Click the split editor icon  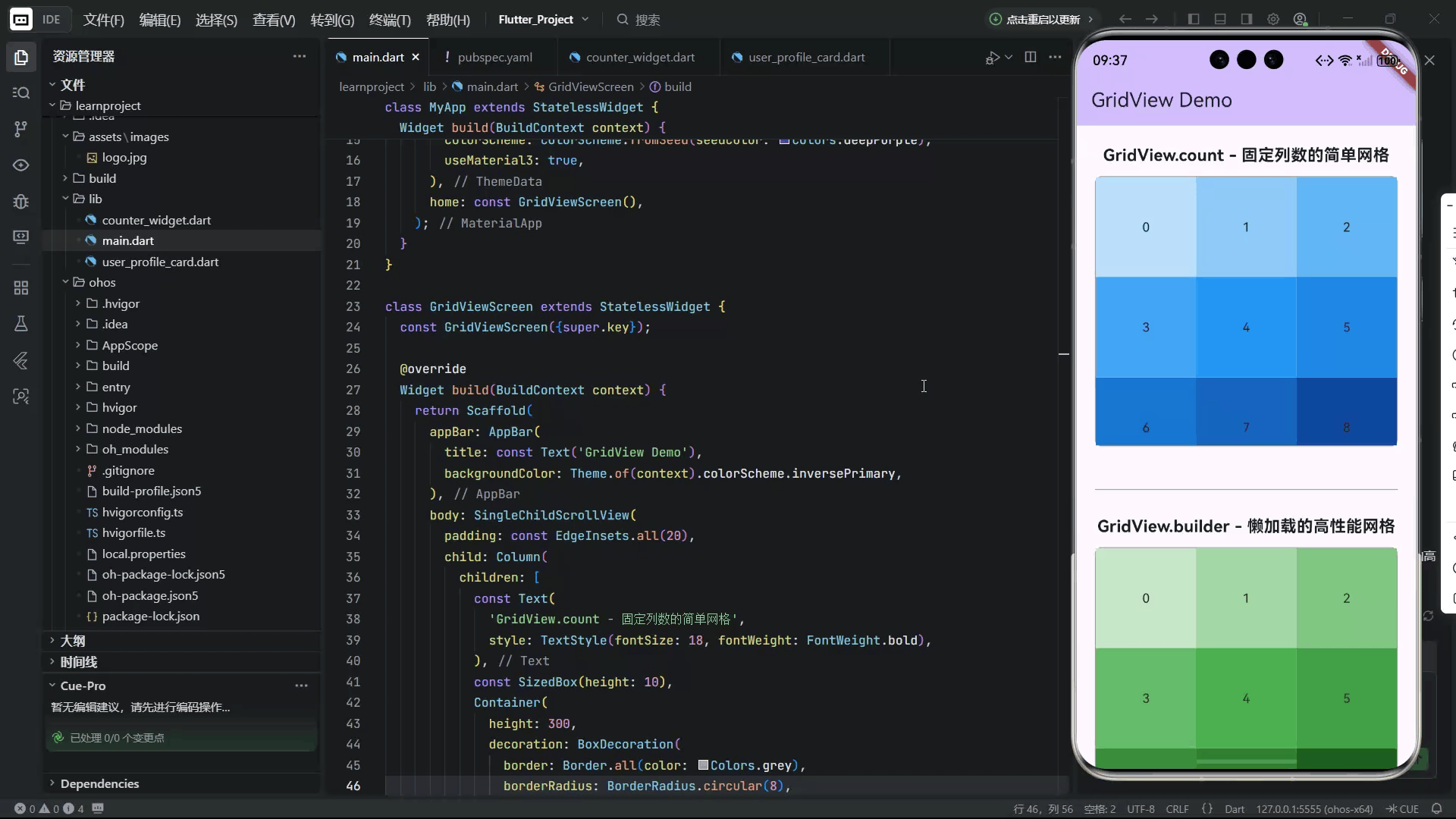coord(1030,57)
